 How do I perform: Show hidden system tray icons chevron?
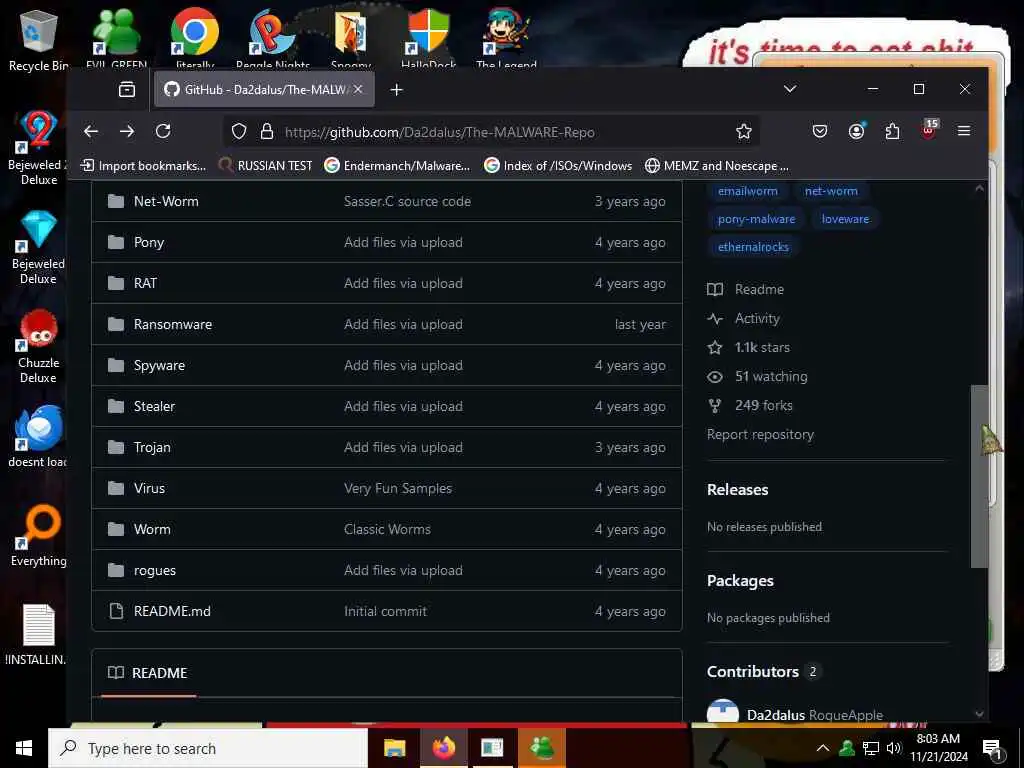pyautogui.click(x=823, y=748)
